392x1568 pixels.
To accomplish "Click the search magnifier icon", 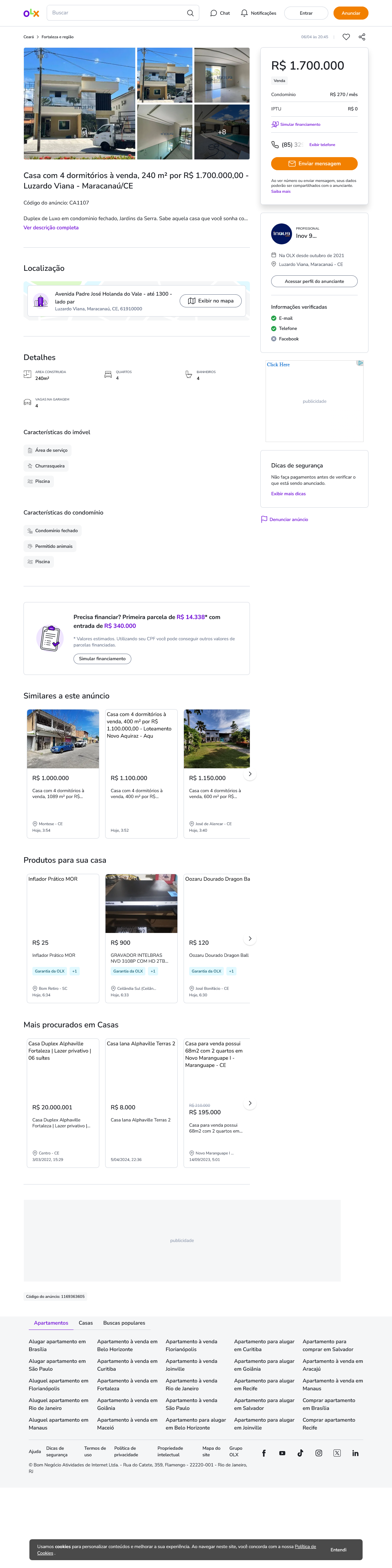I will (x=190, y=13).
